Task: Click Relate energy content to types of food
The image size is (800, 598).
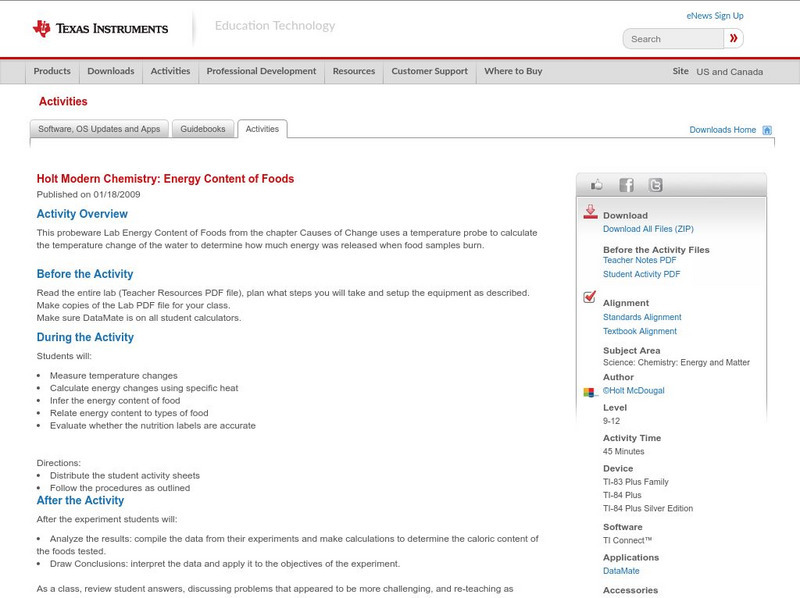Action: 129,413
